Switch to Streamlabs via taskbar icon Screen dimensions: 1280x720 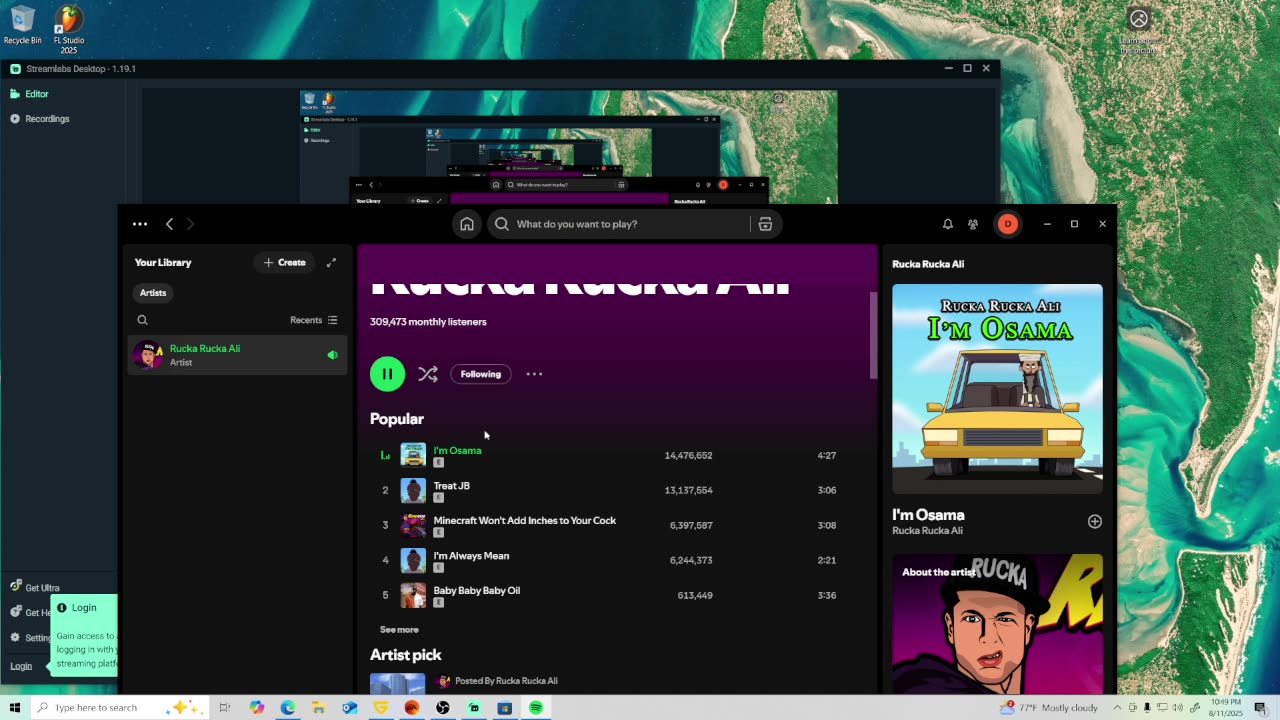pyautogui.click(x=474, y=708)
